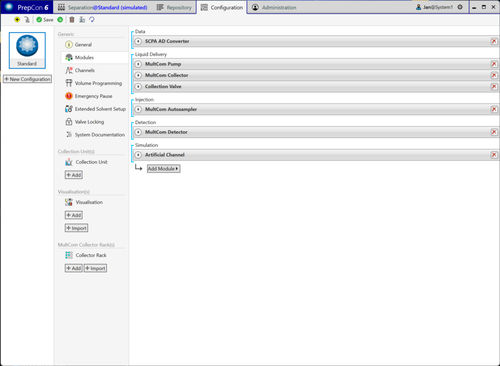Select the Standard configuration thumbnail
This screenshot has height=366, width=500.
point(27,50)
